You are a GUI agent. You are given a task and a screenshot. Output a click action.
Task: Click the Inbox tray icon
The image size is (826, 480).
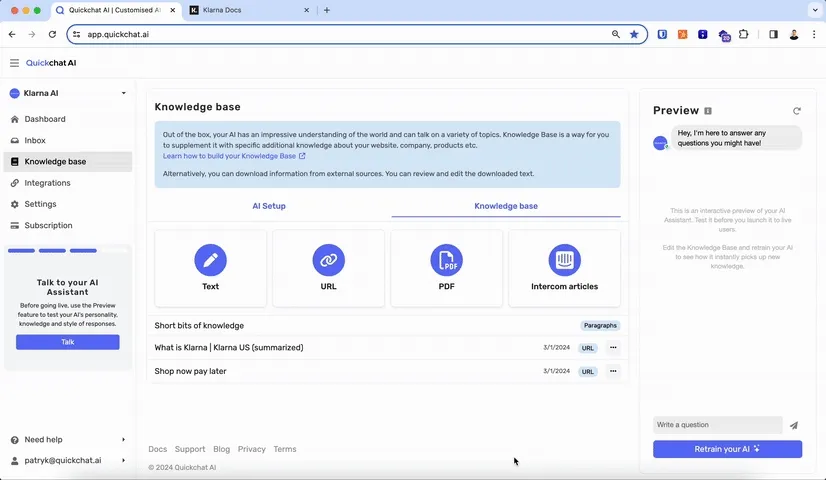pos(15,141)
